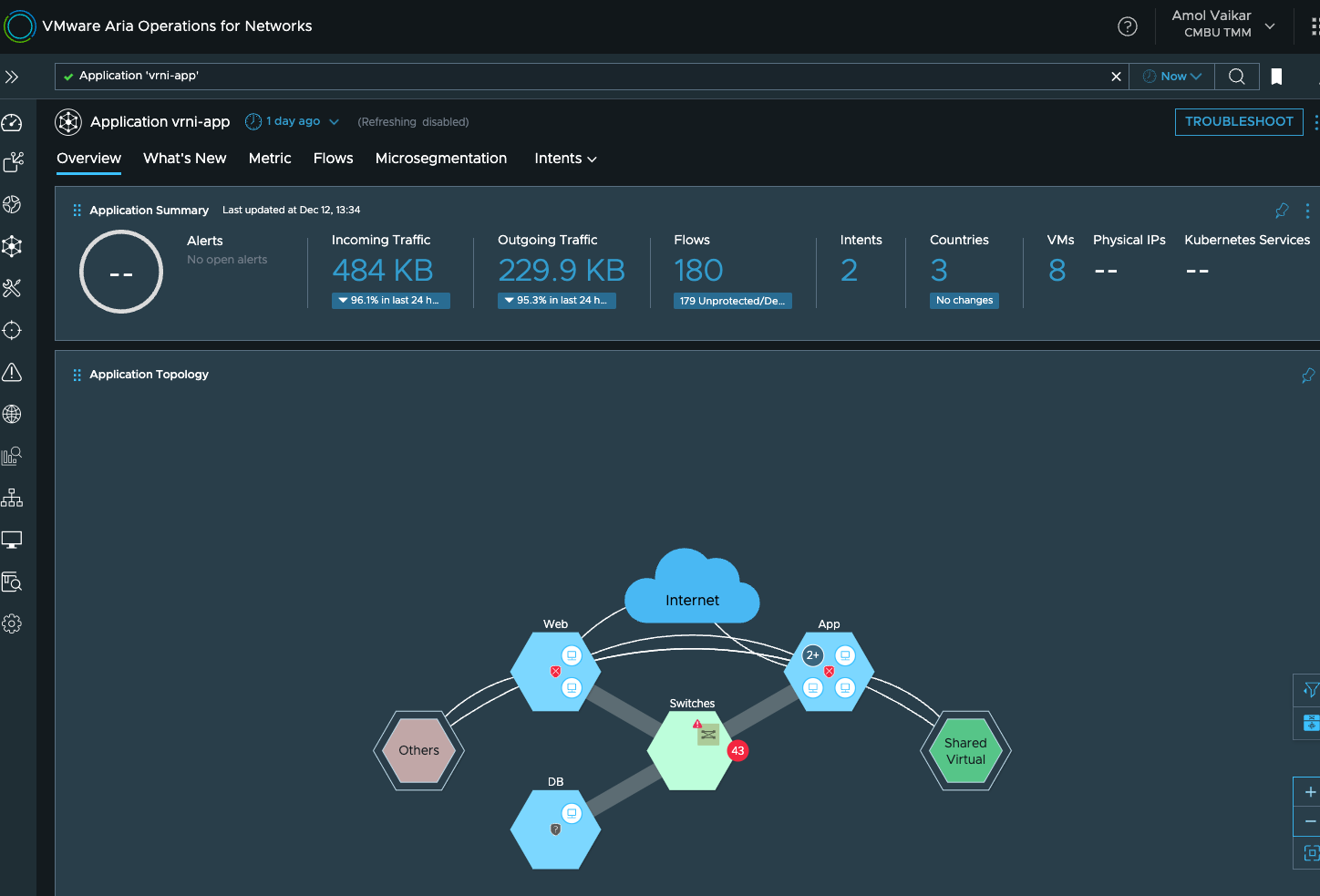Click the Intents count 2

(x=849, y=270)
